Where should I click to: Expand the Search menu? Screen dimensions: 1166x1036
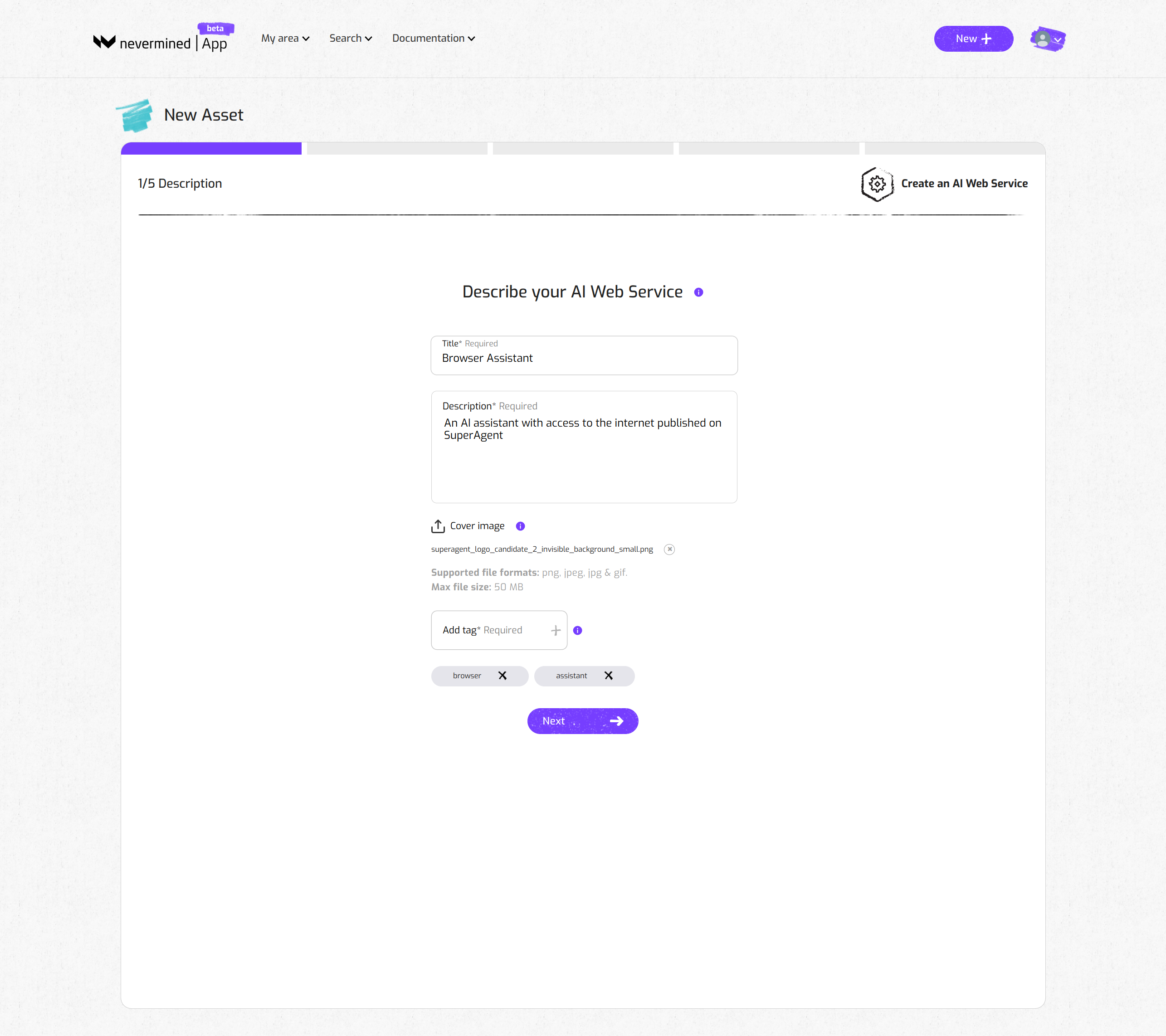pyautogui.click(x=350, y=39)
